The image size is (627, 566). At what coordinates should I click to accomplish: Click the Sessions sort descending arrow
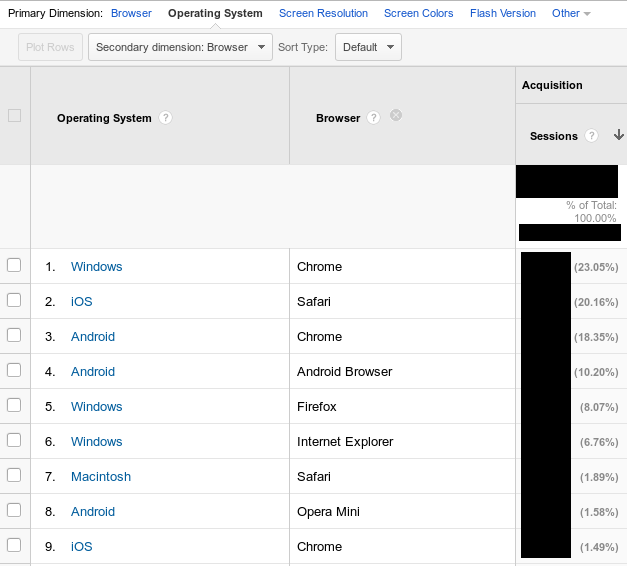click(x=619, y=135)
